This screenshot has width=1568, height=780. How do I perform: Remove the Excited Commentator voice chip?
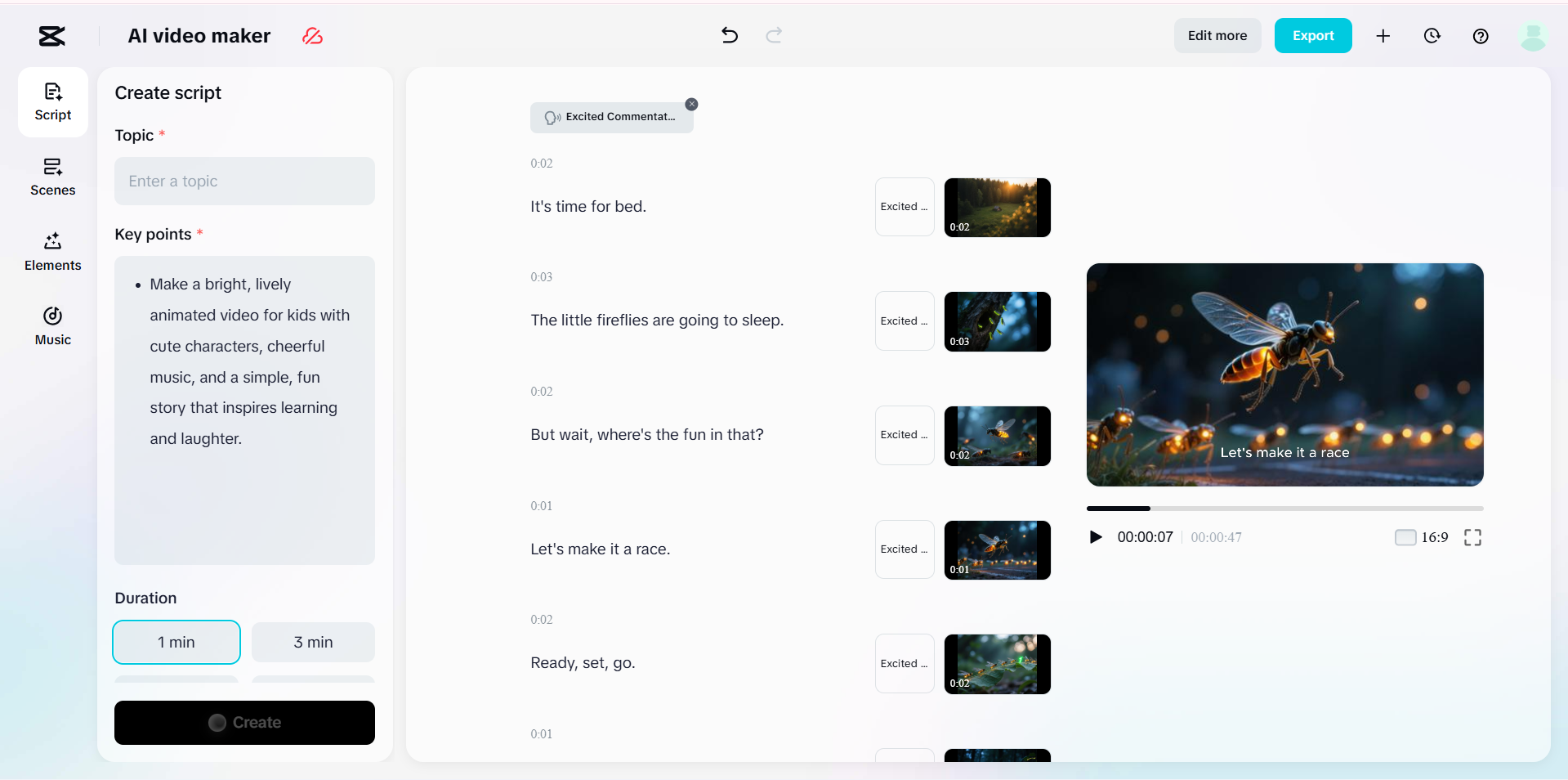click(x=691, y=104)
